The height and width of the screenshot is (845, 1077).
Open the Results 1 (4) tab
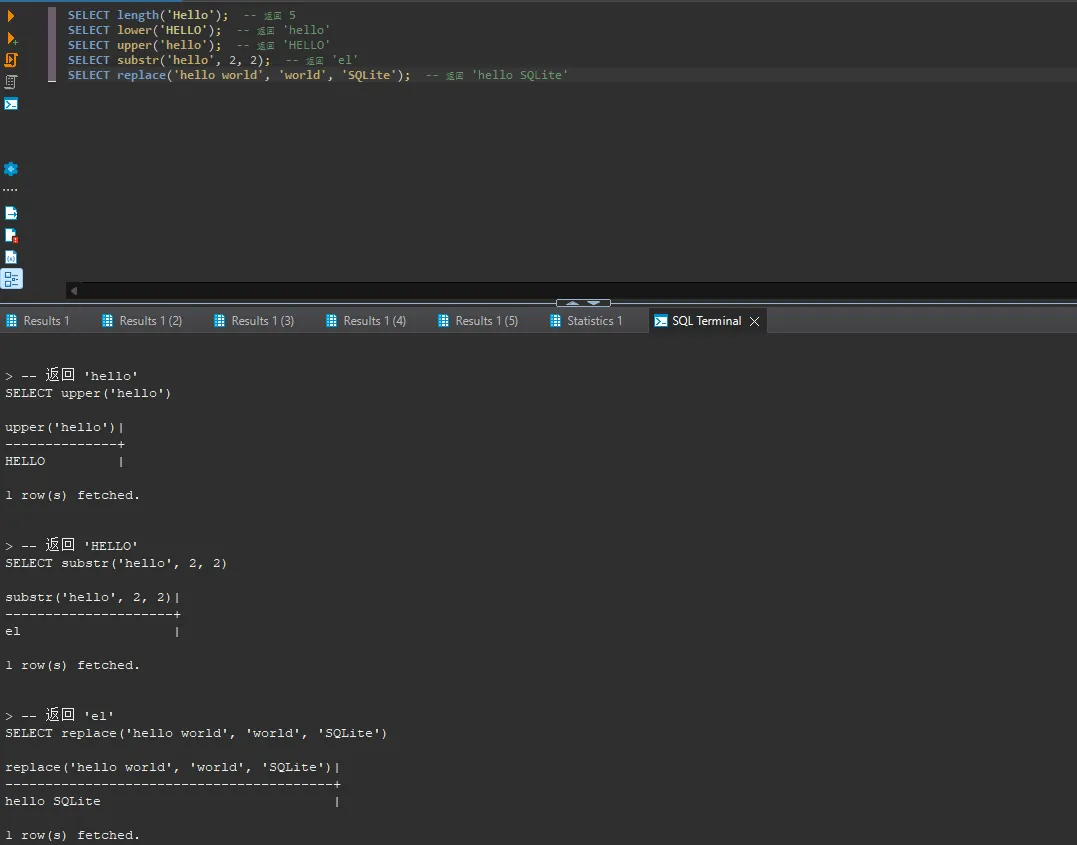pos(366,321)
